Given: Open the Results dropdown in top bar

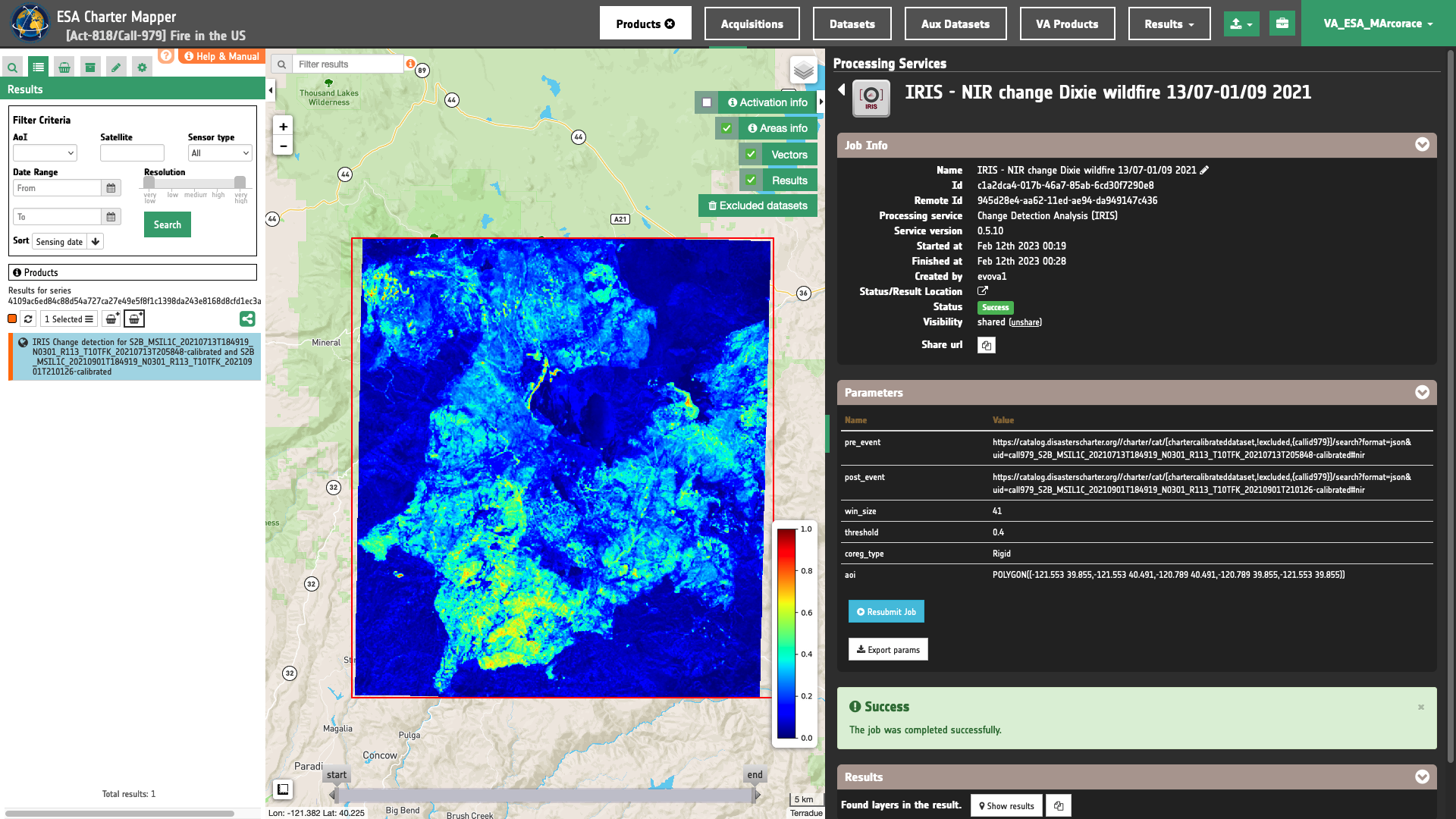Looking at the screenshot, I should (1169, 24).
